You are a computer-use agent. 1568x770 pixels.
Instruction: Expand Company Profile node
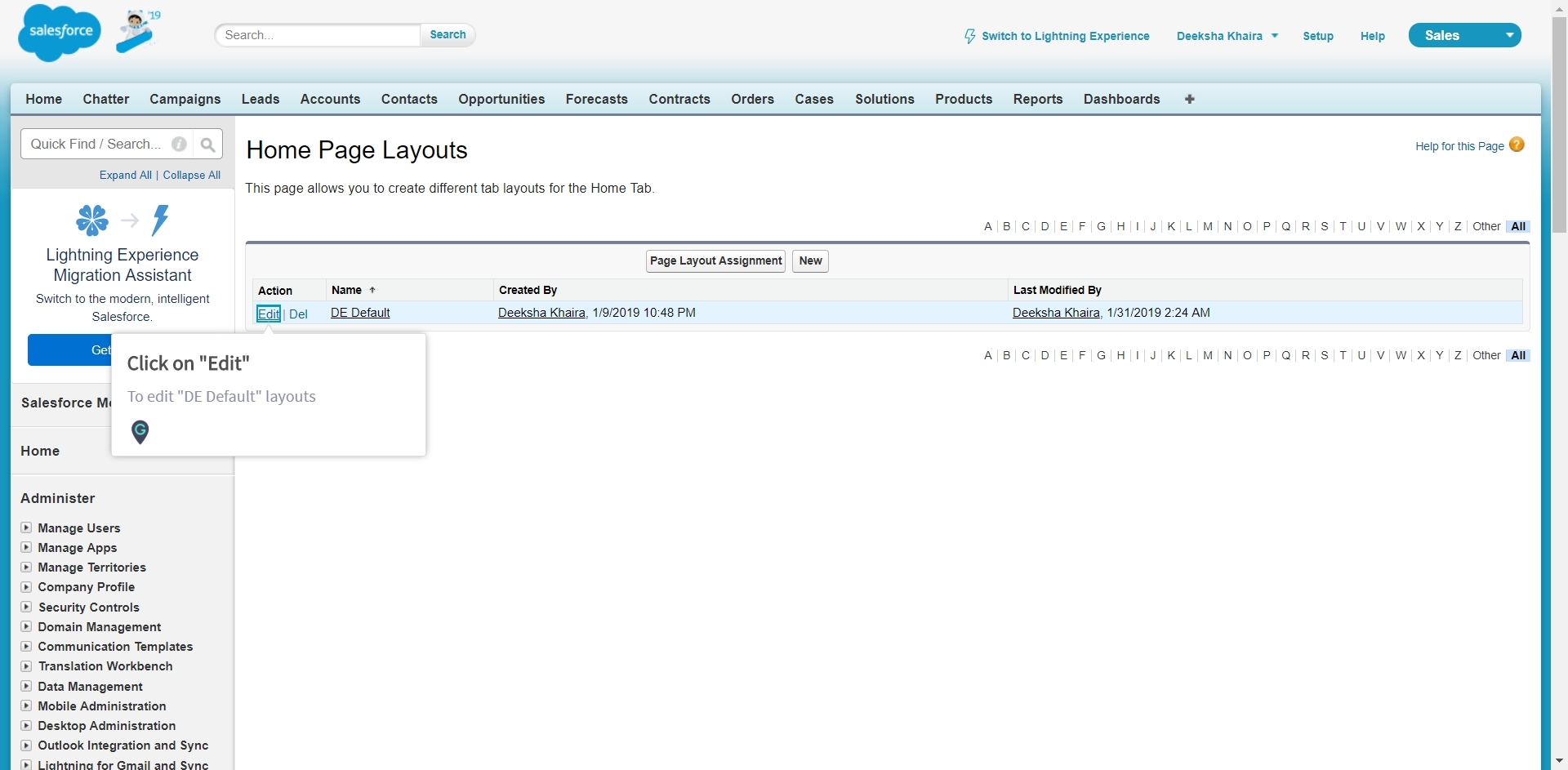point(26,586)
